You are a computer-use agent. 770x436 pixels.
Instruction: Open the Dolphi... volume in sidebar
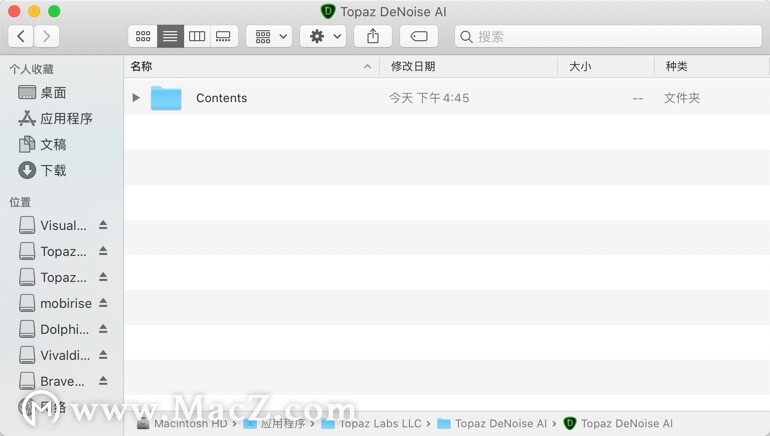point(54,329)
